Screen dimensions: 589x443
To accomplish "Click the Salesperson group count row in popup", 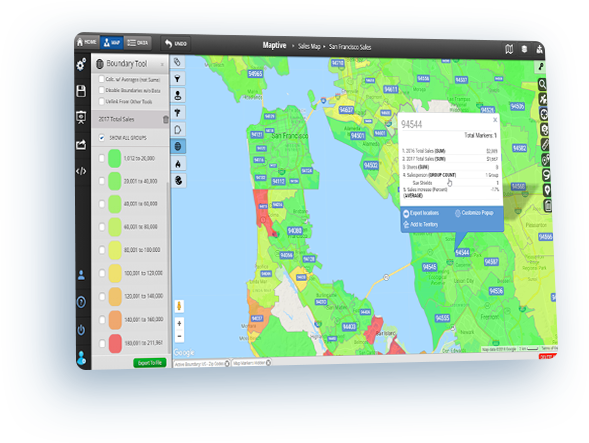I will point(450,175).
